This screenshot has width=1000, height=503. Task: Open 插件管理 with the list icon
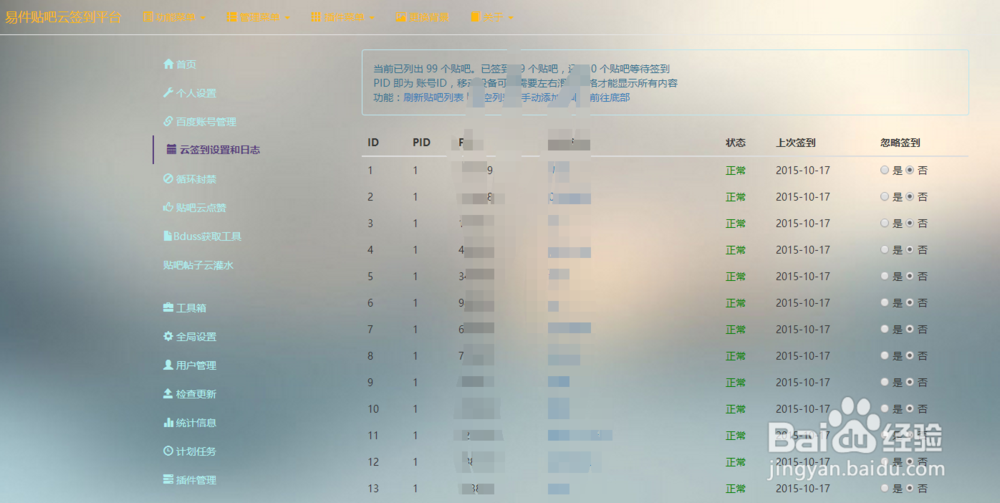point(189,480)
